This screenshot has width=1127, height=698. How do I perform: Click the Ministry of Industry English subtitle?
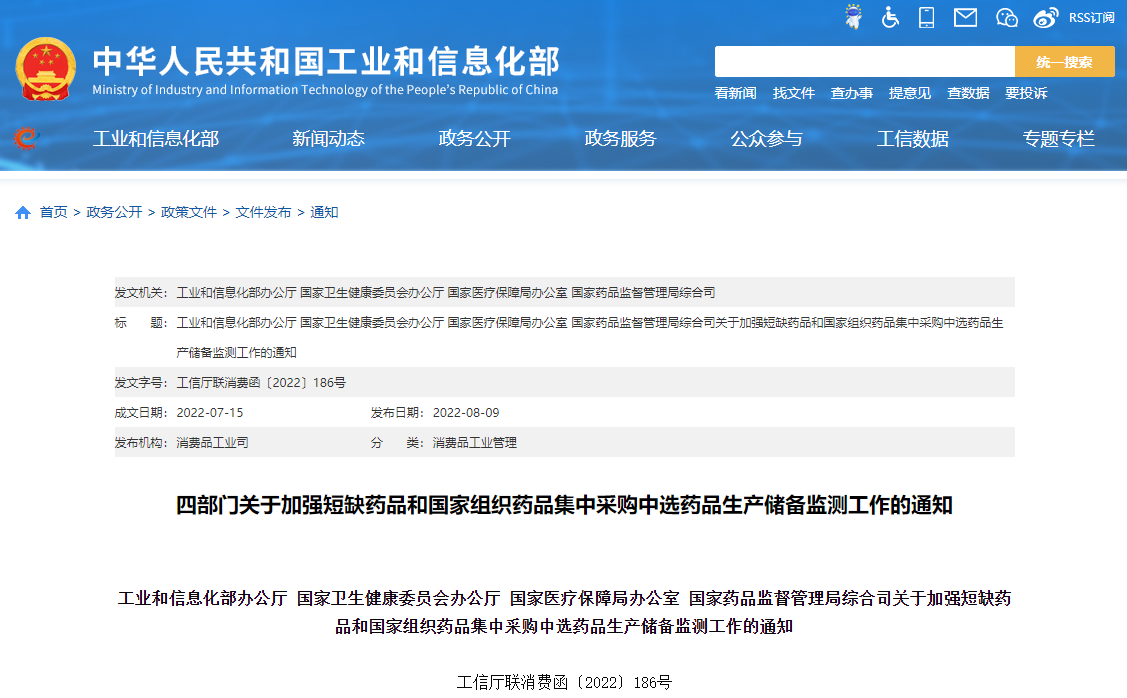[325, 90]
